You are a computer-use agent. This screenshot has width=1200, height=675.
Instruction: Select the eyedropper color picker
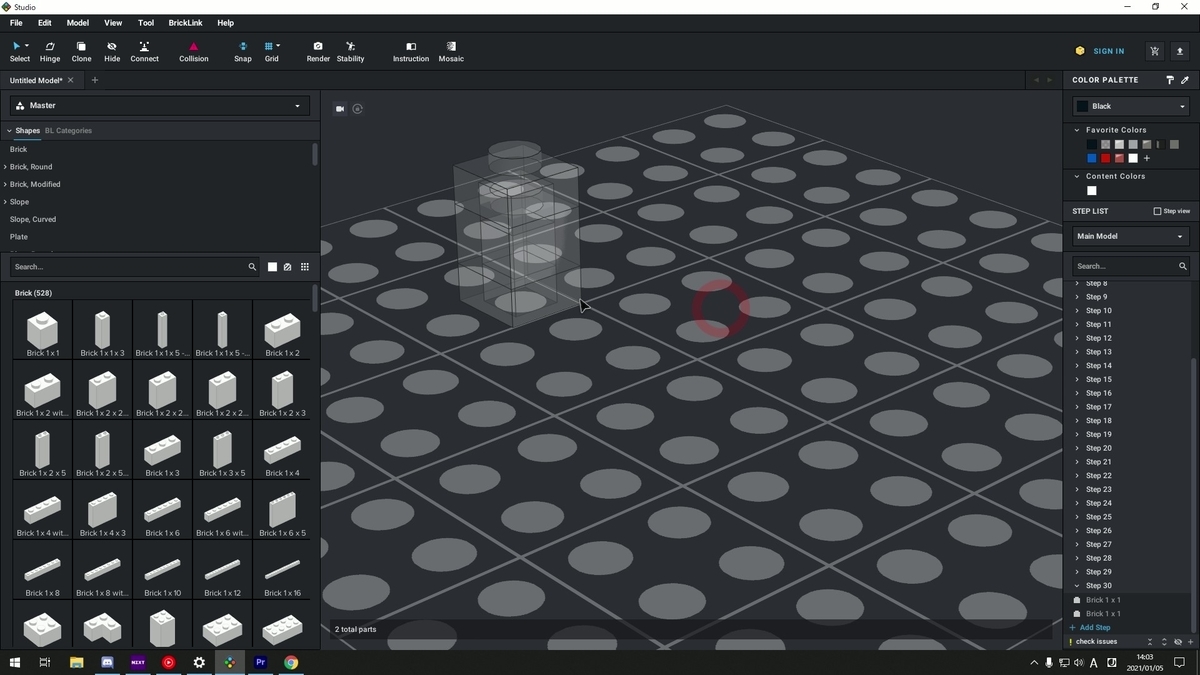pyautogui.click(x=1185, y=80)
